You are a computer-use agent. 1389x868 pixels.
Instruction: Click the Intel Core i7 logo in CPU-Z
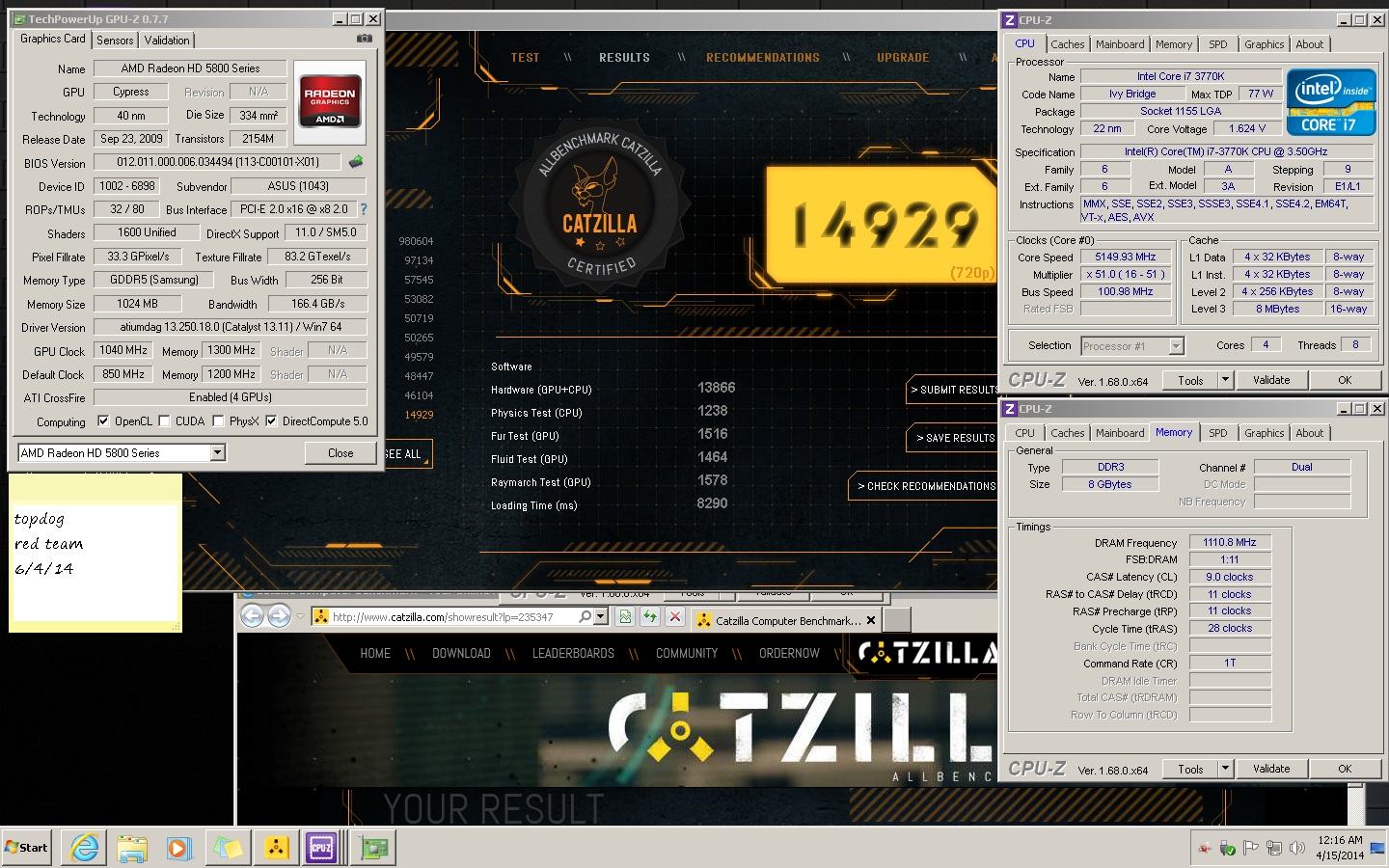(1331, 102)
